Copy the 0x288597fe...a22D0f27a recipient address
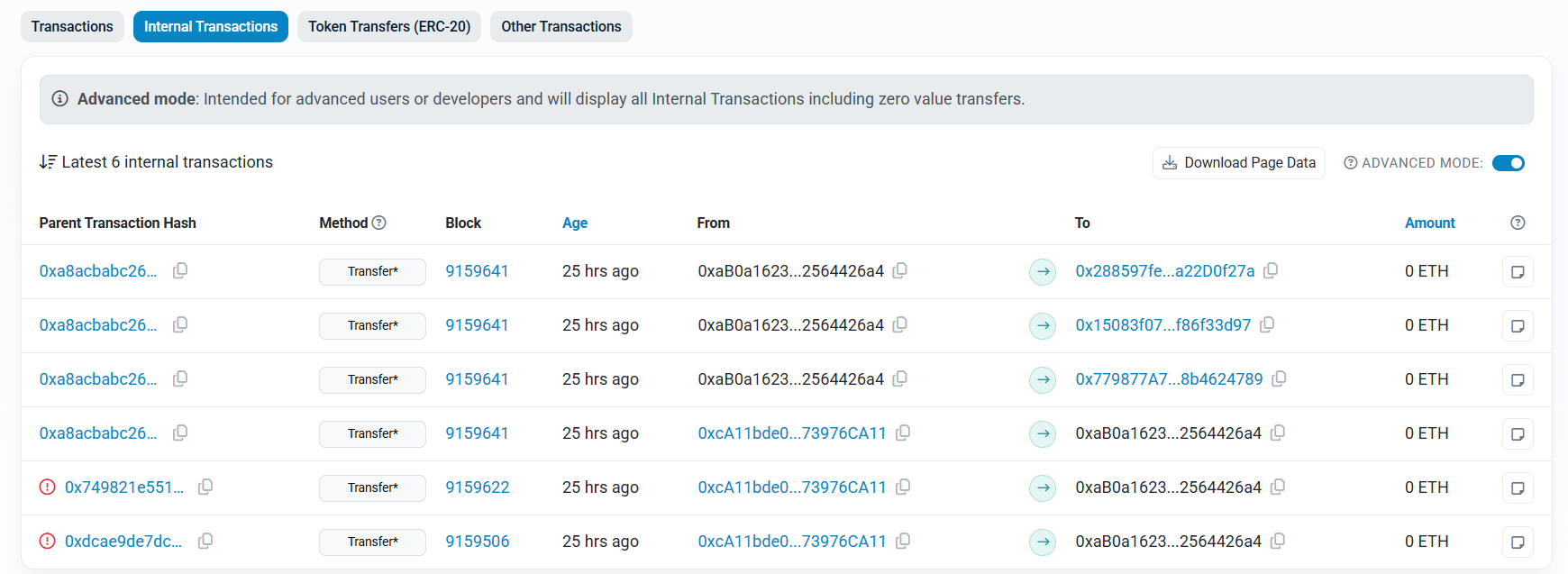The height and width of the screenshot is (574, 1568). tap(1271, 270)
